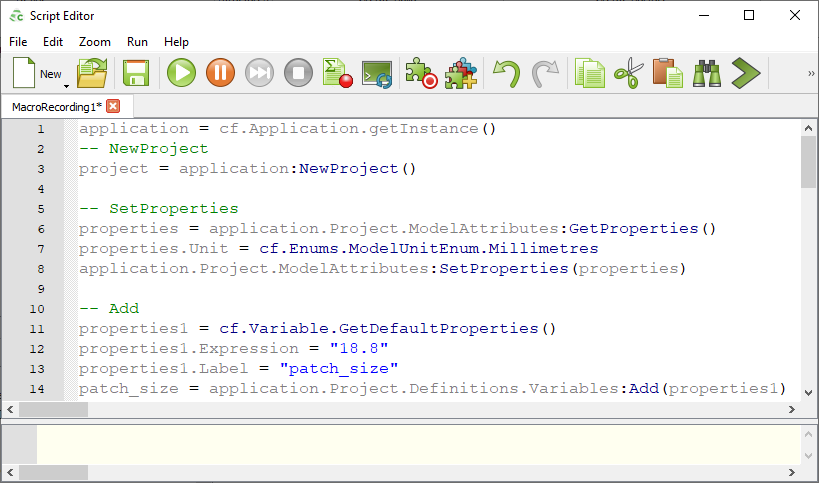Click editor vertical scrollbar up arrow
This screenshot has height=483, width=819.
(808, 128)
